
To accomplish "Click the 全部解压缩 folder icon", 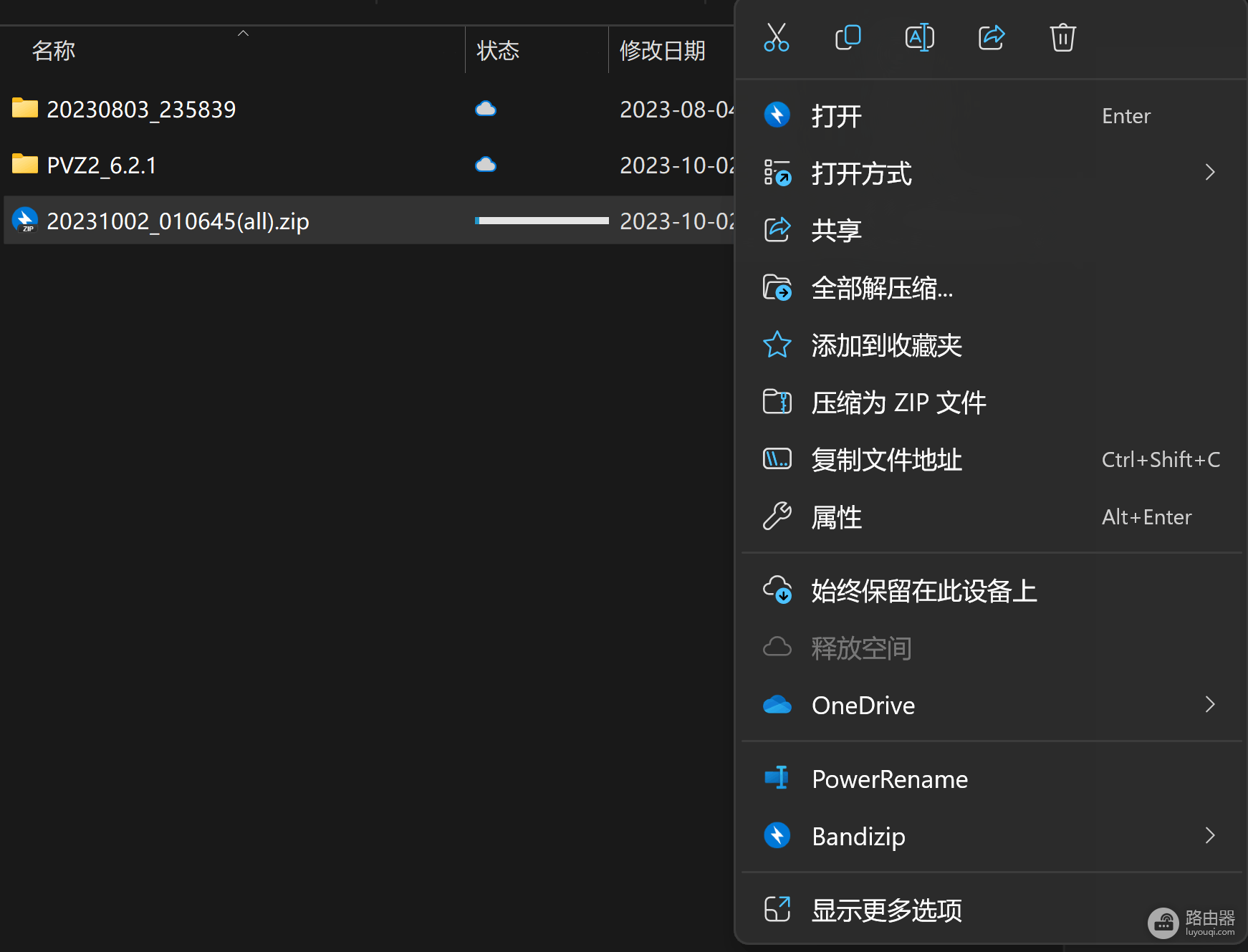I will [x=777, y=287].
